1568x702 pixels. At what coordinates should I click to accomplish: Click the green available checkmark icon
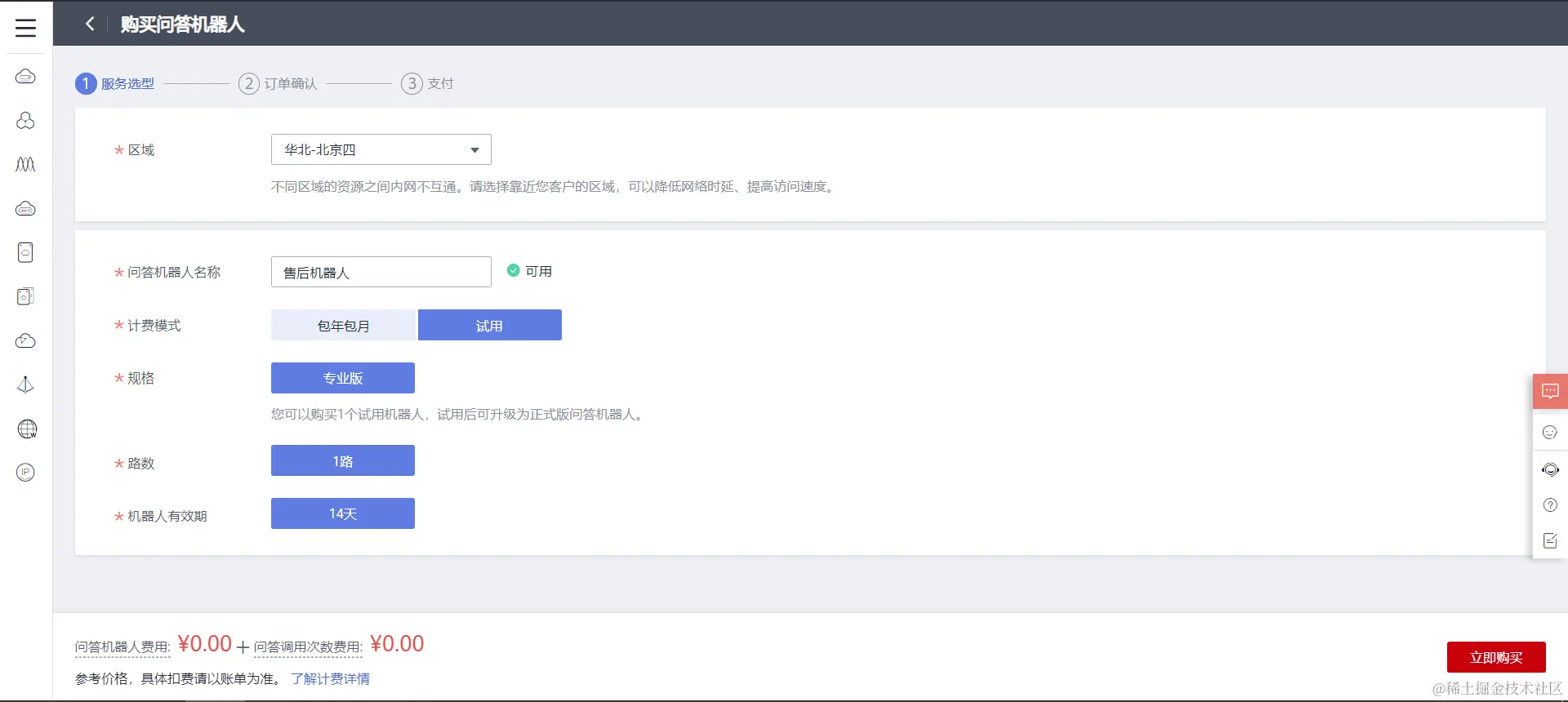pos(513,270)
